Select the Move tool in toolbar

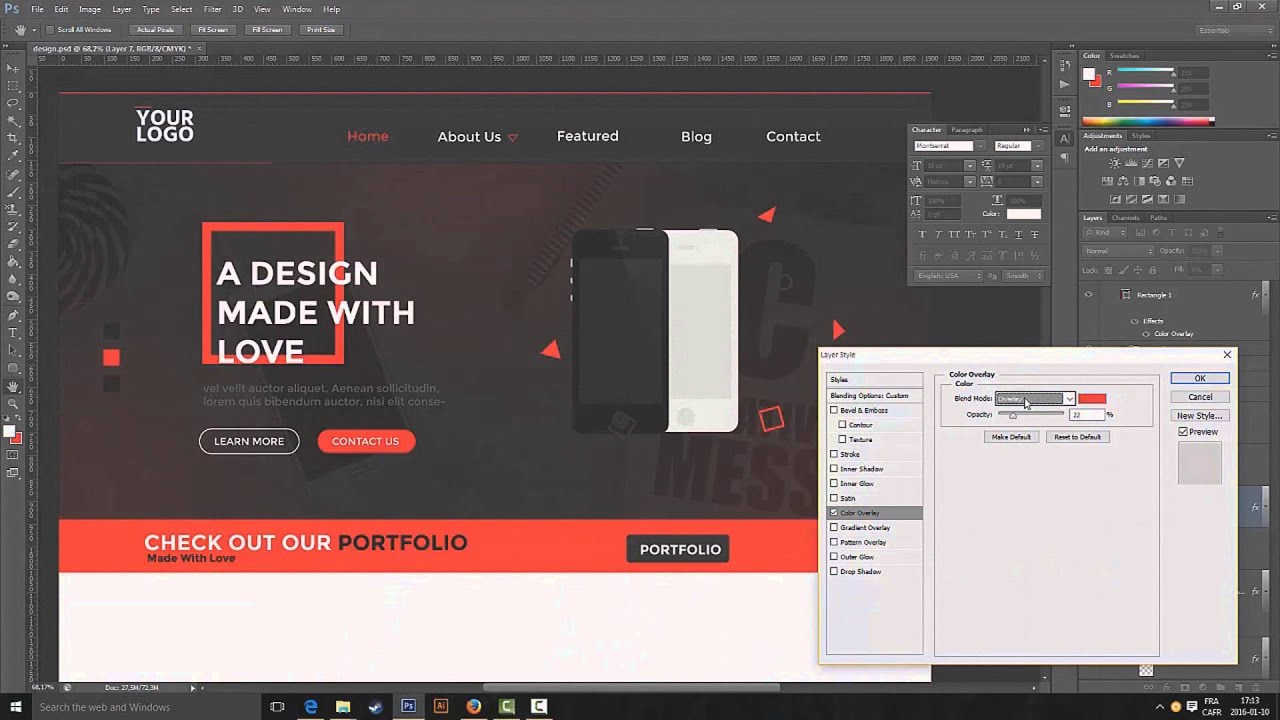[x=13, y=68]
